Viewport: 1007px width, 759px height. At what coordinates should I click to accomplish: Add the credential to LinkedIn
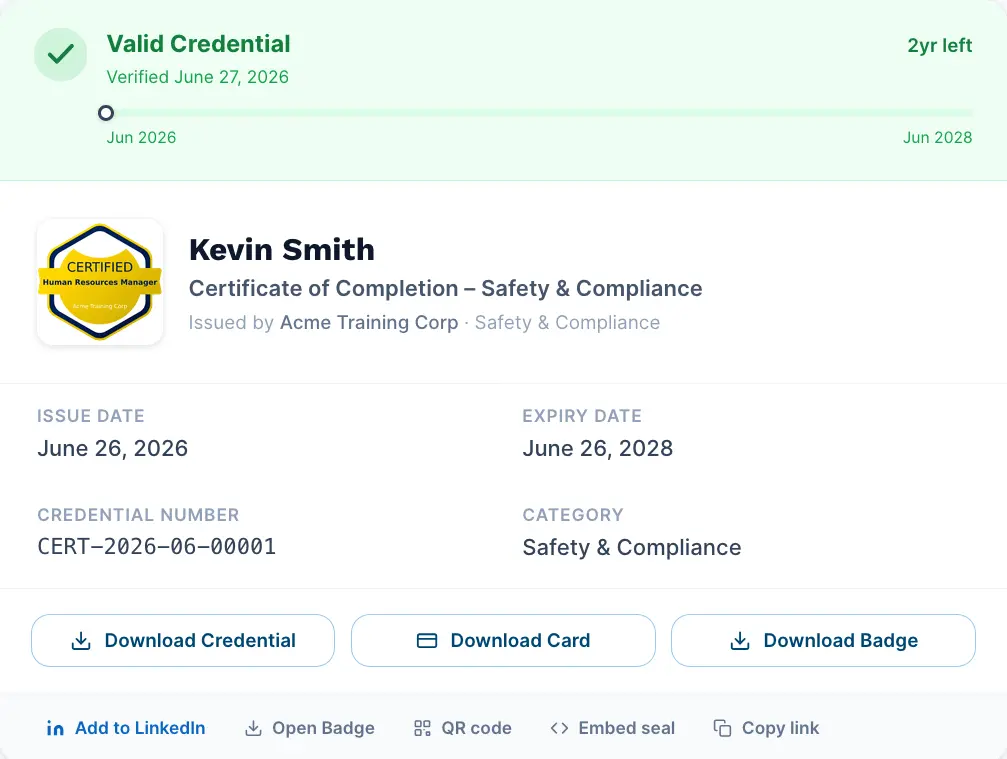coord(126,728)
